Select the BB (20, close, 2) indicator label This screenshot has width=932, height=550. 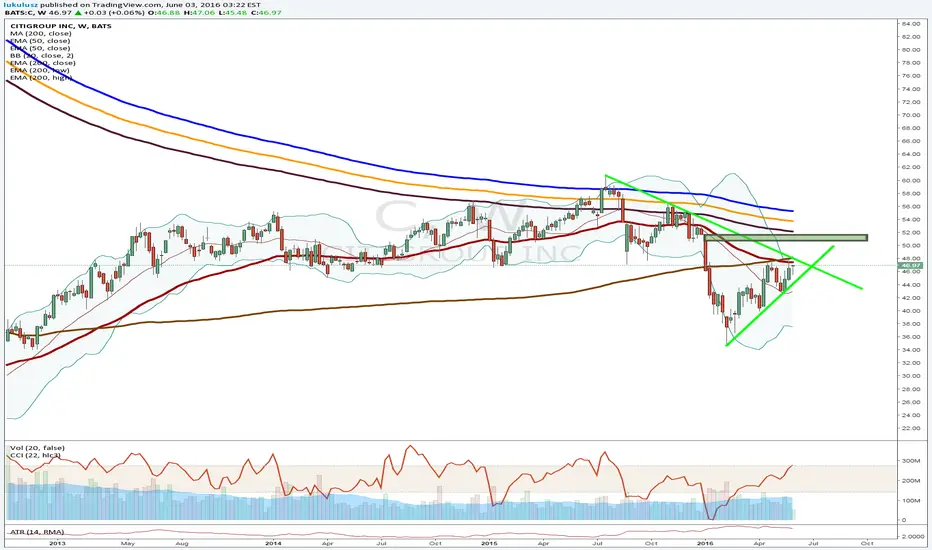(42, 55)
